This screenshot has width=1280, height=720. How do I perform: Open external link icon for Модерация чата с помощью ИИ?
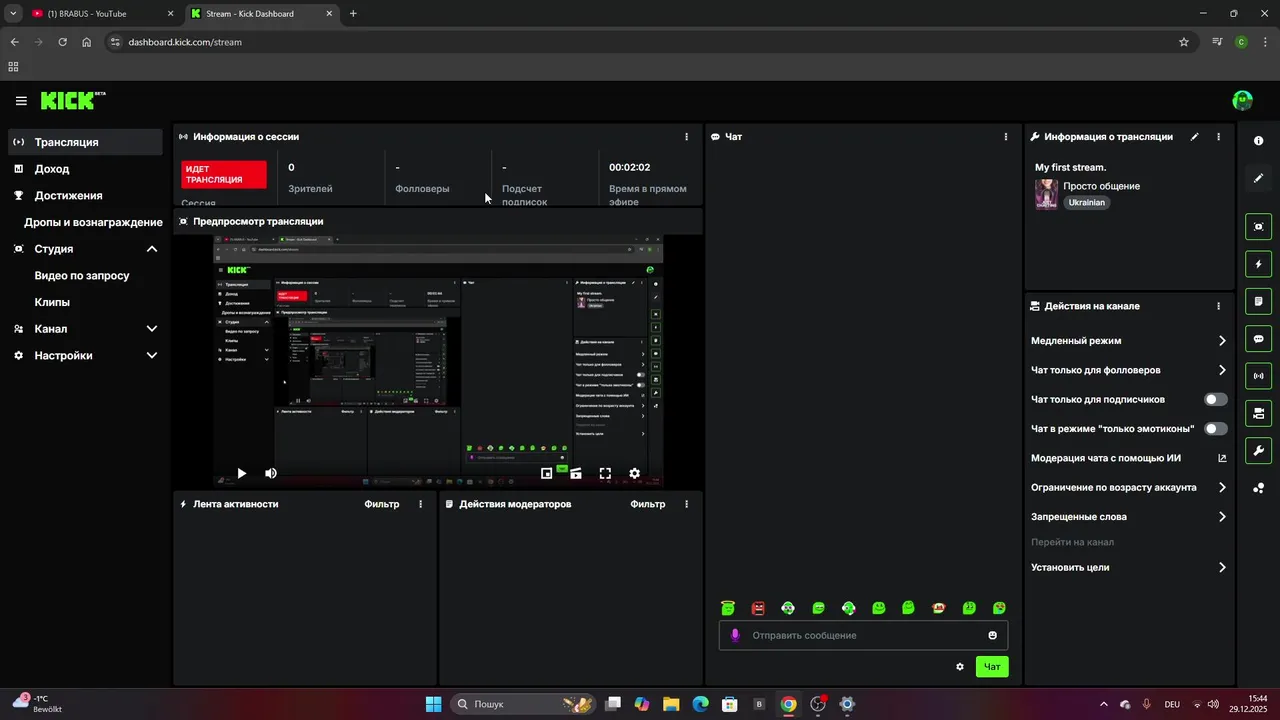pos(1222,458)
